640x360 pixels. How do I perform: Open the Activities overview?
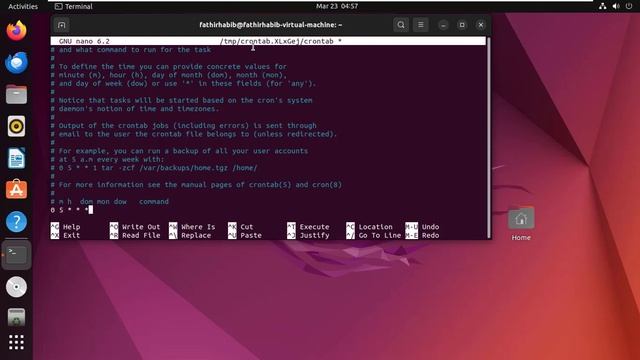tap(23, 6)
